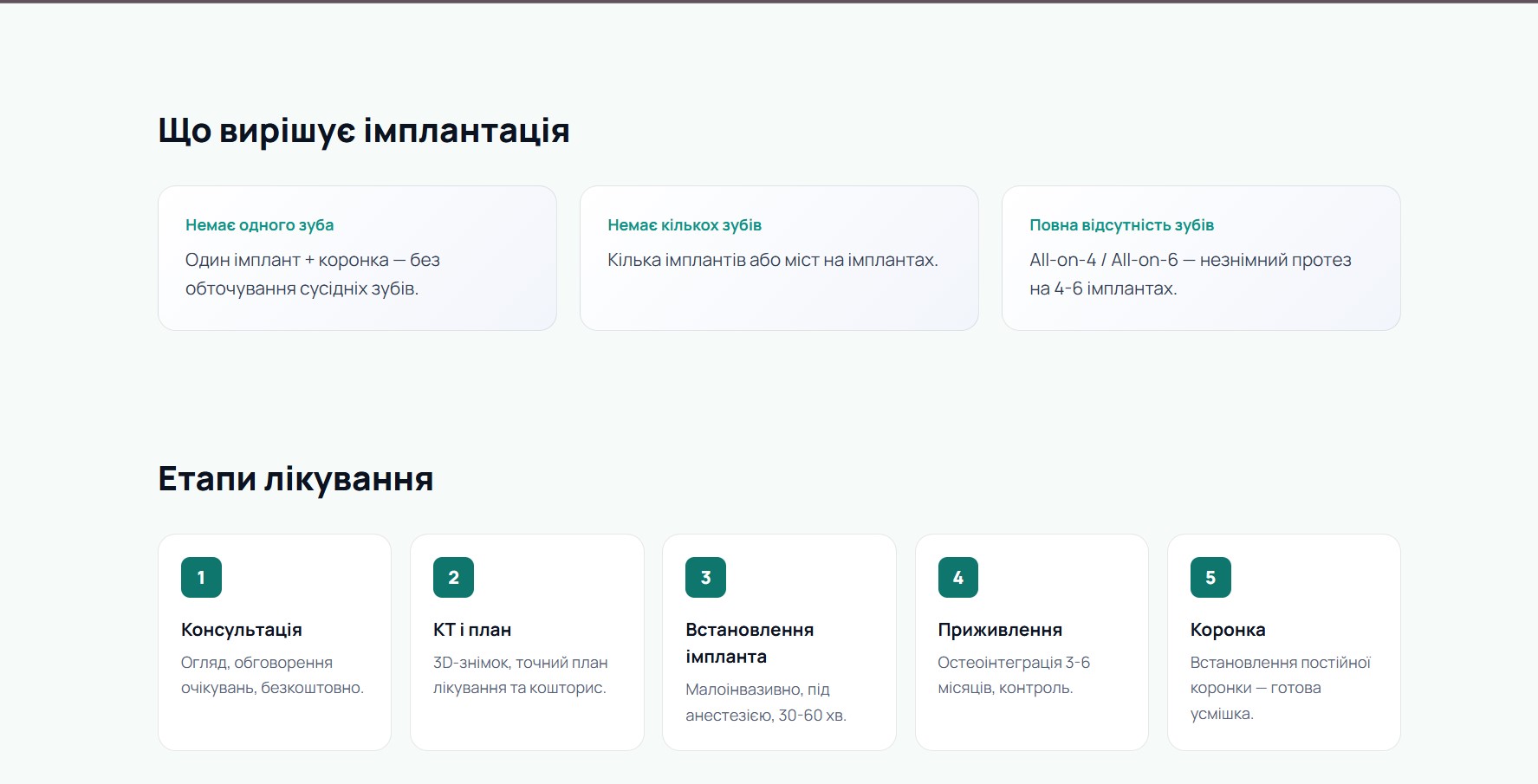The image size is (1538, 784).
Task: Click the step 2 number badge
Action: 453,577
